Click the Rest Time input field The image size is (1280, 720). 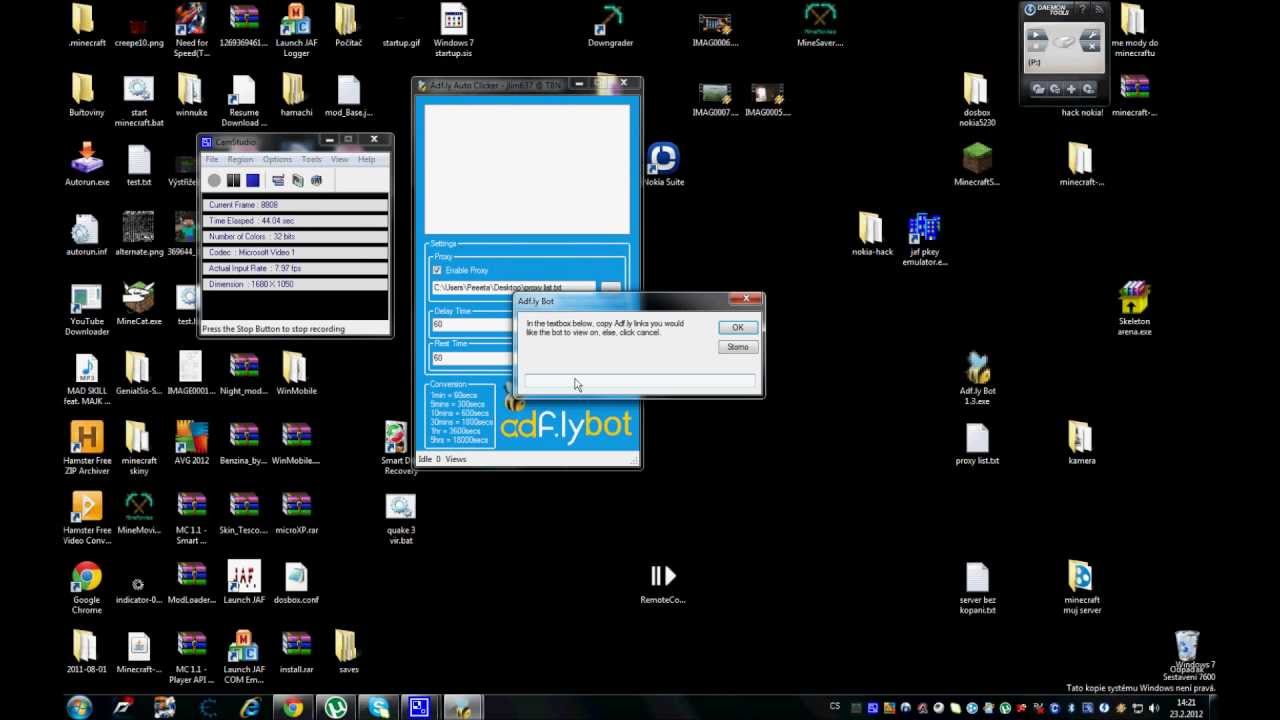(x=472, y=357)
